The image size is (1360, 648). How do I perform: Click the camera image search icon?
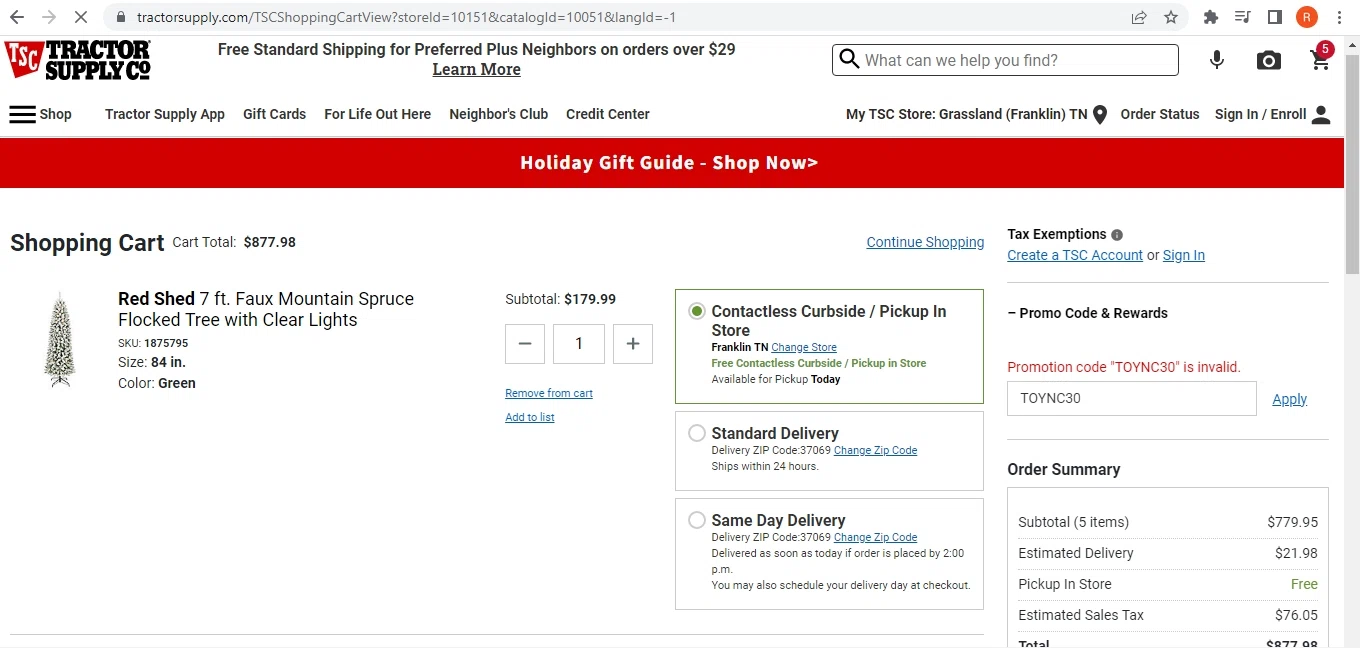tap(1268, 61)
